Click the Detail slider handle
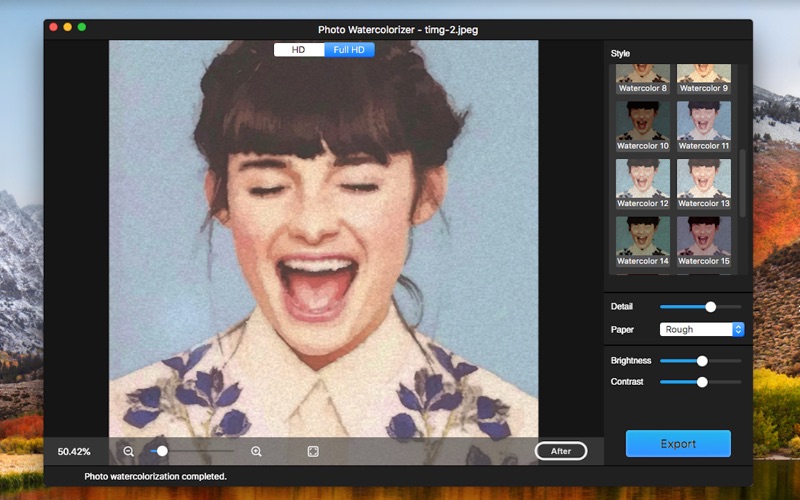This screenshot has width=800, height=500. point(711,307)
